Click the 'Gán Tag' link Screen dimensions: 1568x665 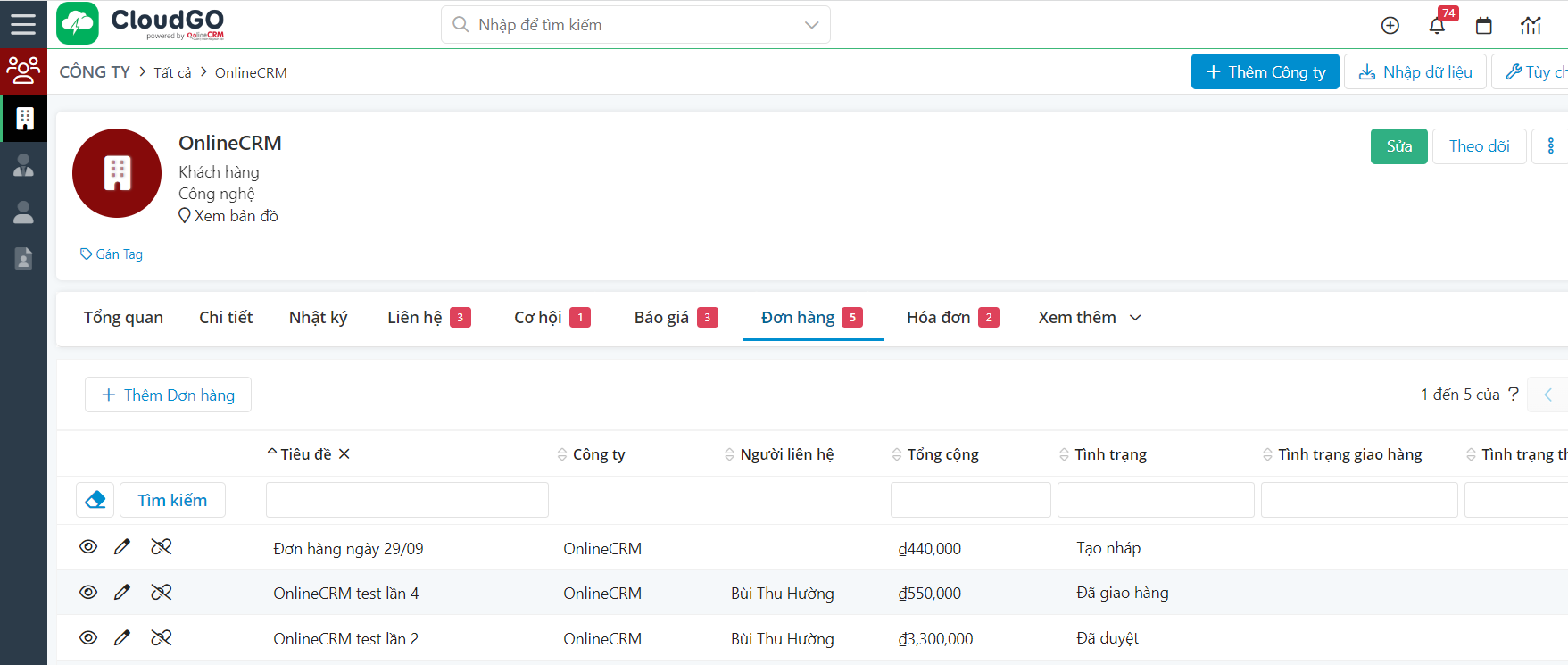[112, 254]
